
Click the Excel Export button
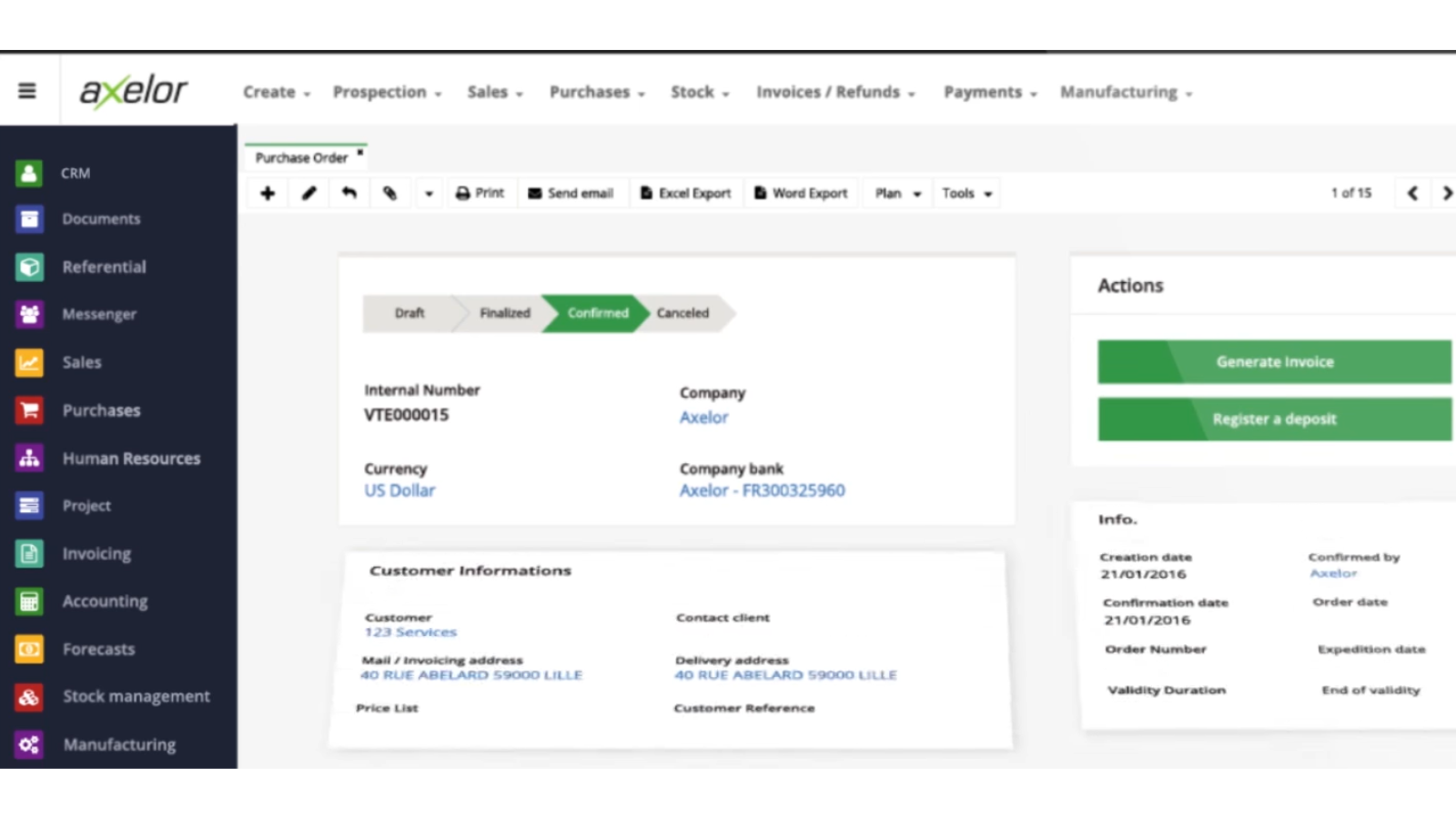(x=685, y=193)
